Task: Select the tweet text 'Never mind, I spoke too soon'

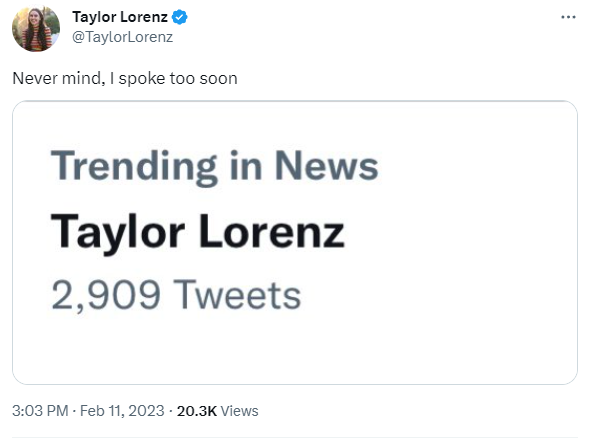Action: (x=125, y=78)
